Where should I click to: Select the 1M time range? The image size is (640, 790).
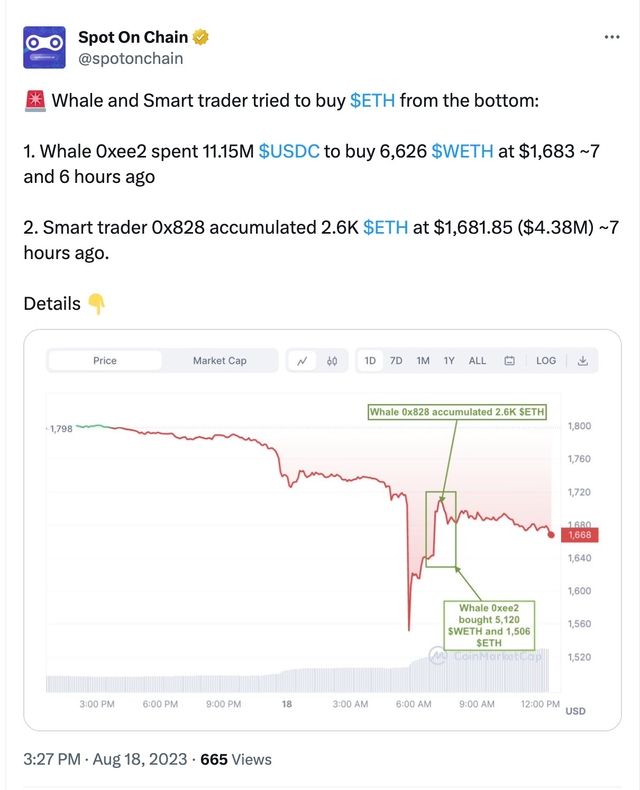(x=423, y=361)
